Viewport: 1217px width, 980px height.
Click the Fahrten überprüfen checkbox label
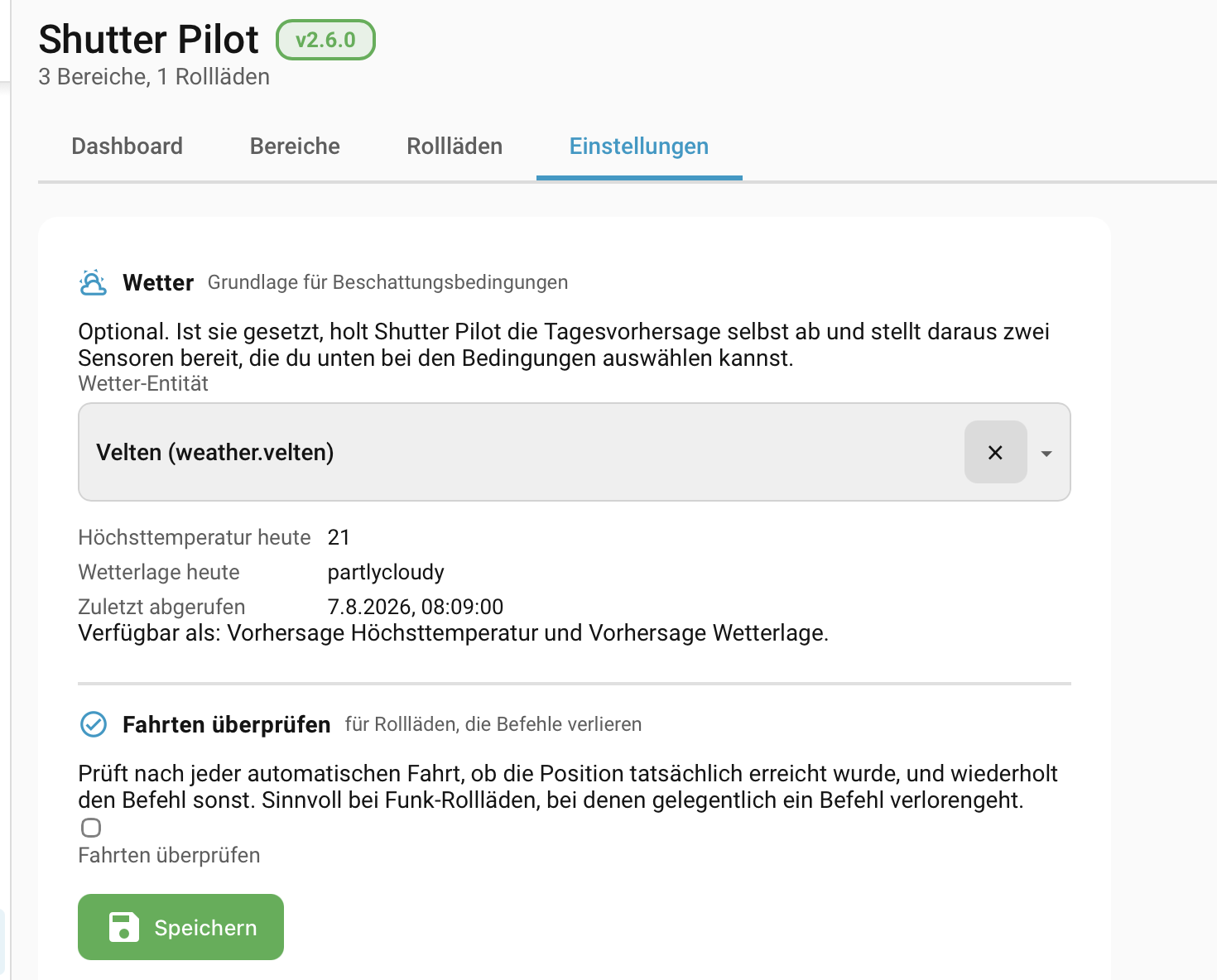(x=169, y=855)
